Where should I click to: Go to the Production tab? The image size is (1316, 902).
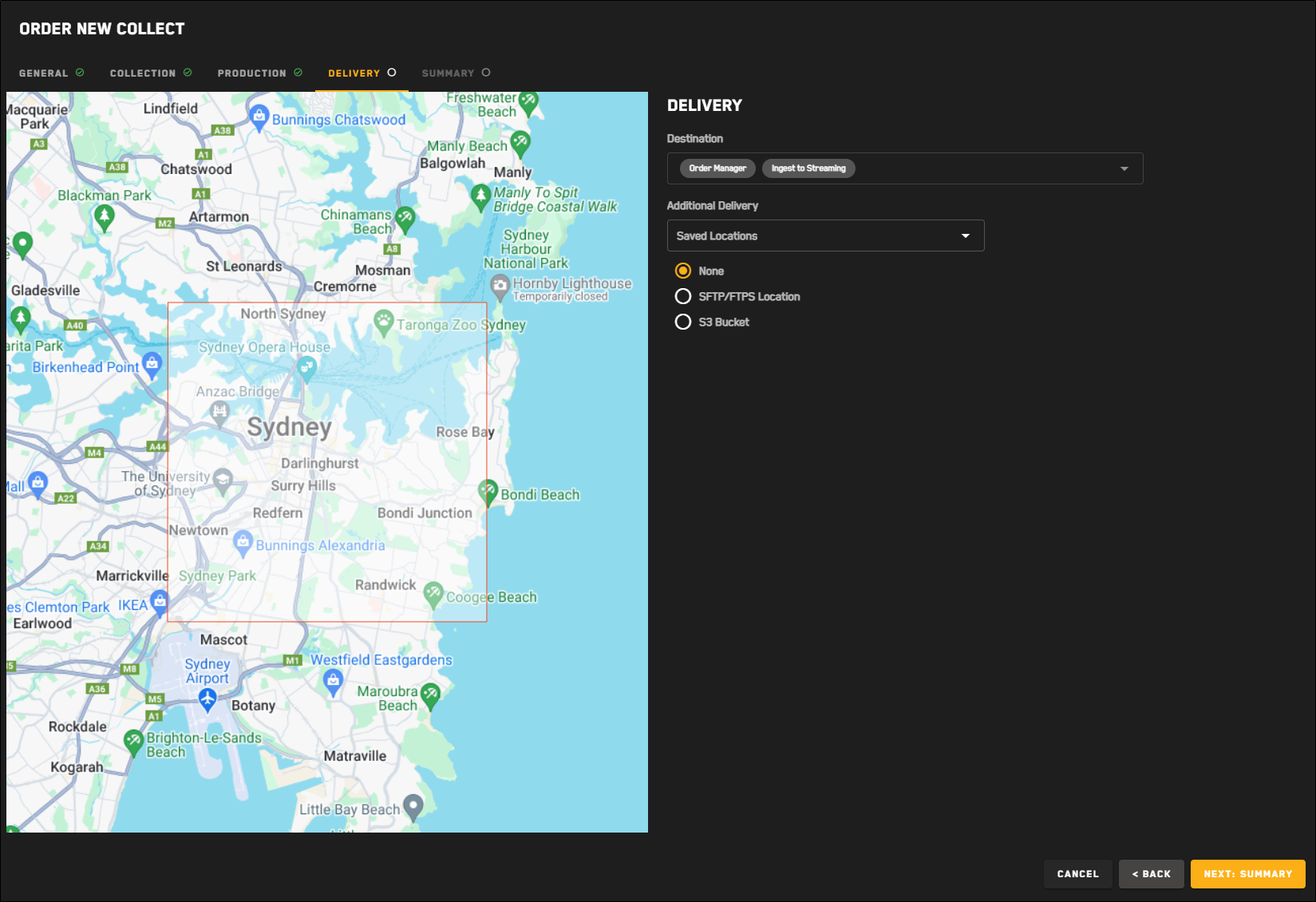(259, 73)
